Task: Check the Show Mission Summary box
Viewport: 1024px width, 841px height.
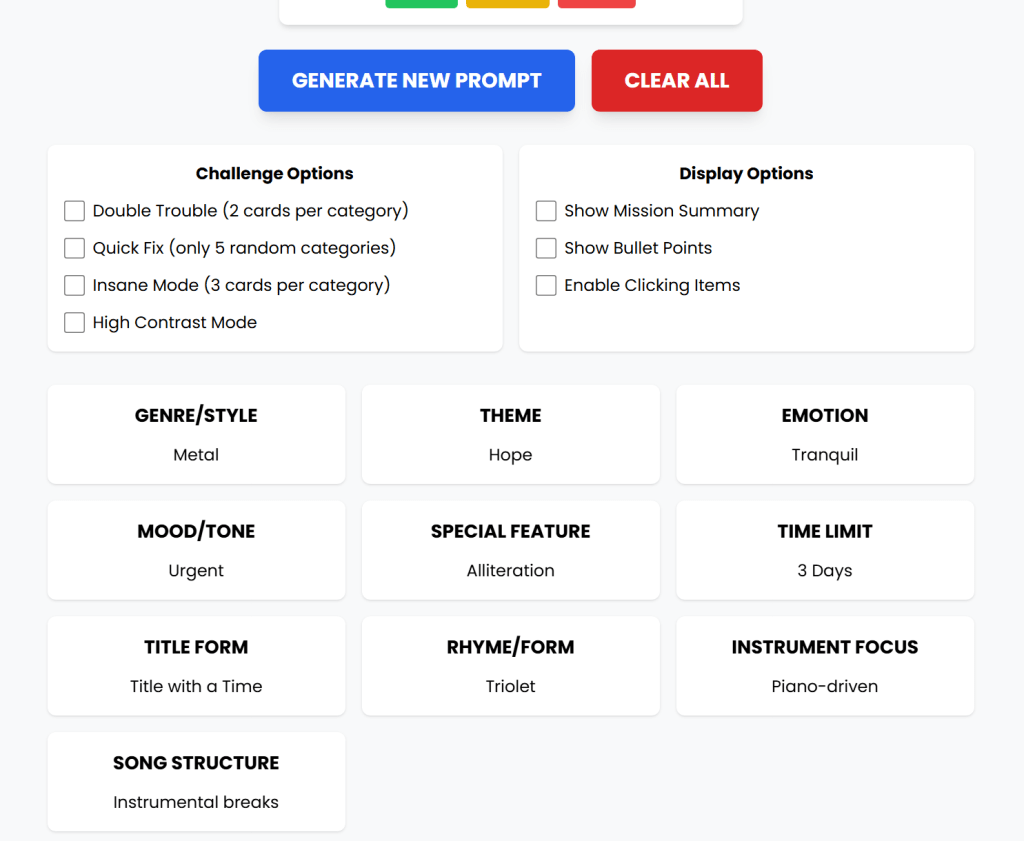Action: [x=546, y=211]
